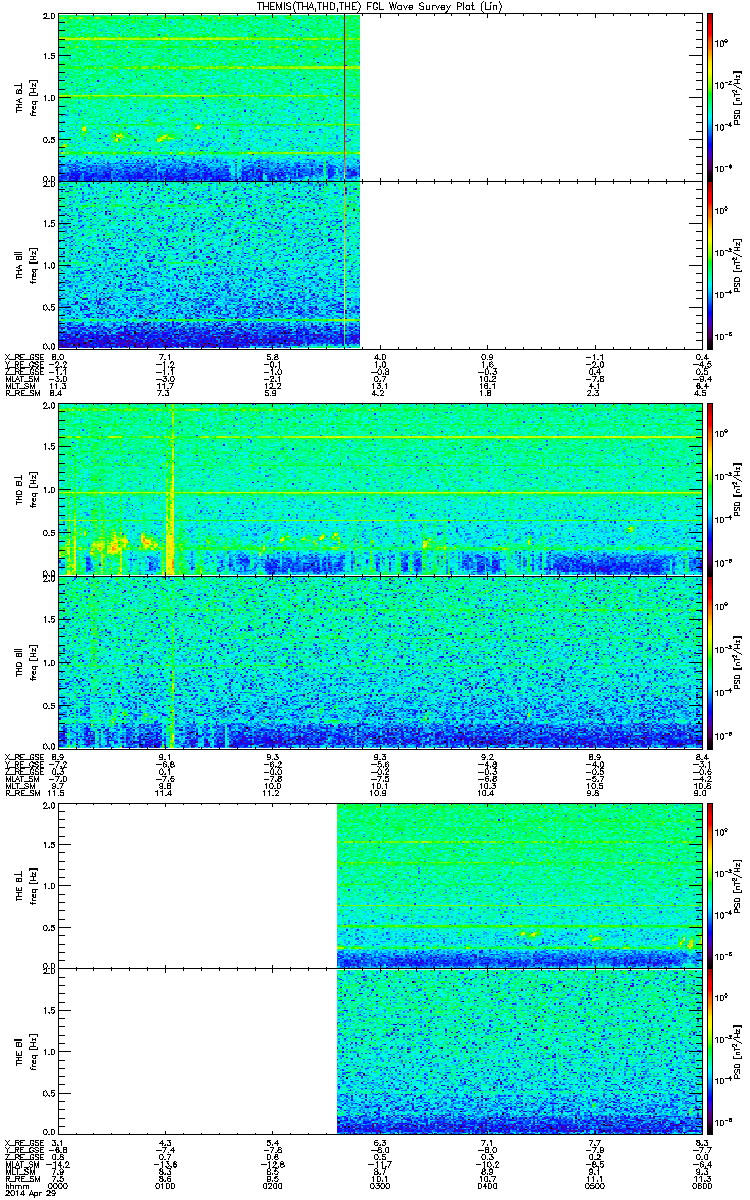Click the 1.0 tick on THD B⊥ frequency axis
Image resolution: width=750 pixels, height=1200 pixels.
pos(49,491)
